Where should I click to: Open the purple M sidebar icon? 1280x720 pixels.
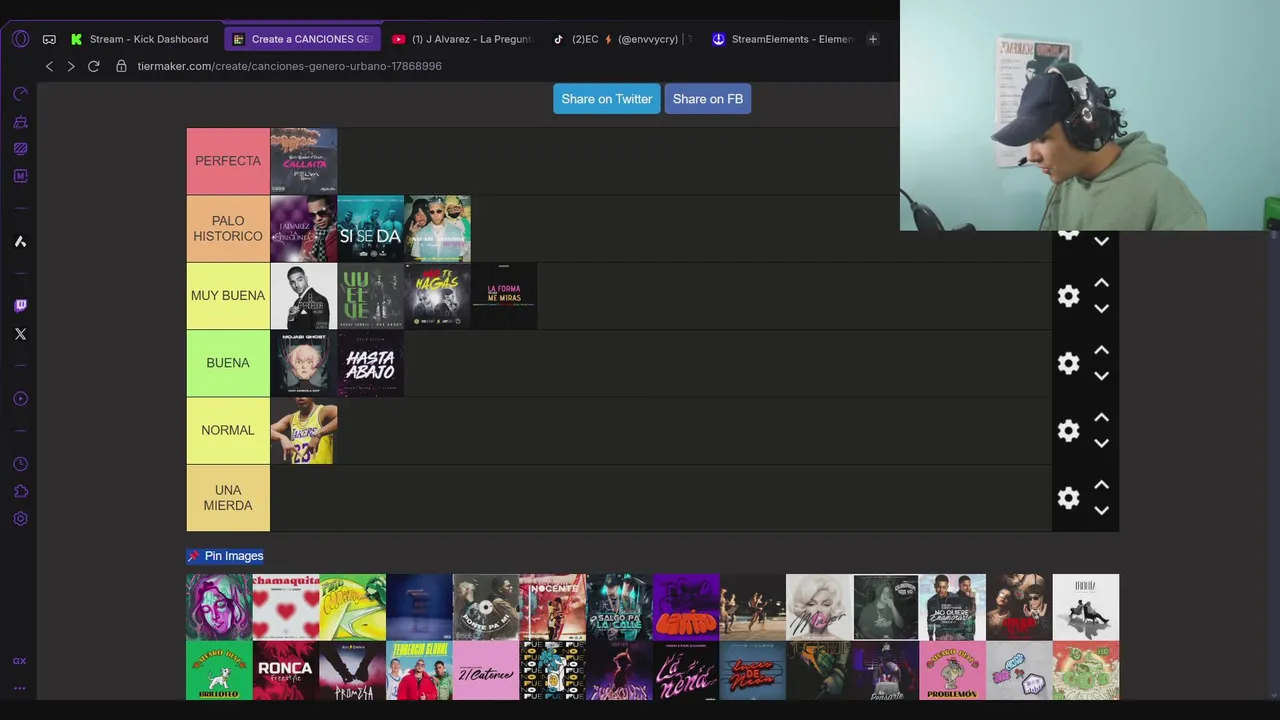(20, 176)
